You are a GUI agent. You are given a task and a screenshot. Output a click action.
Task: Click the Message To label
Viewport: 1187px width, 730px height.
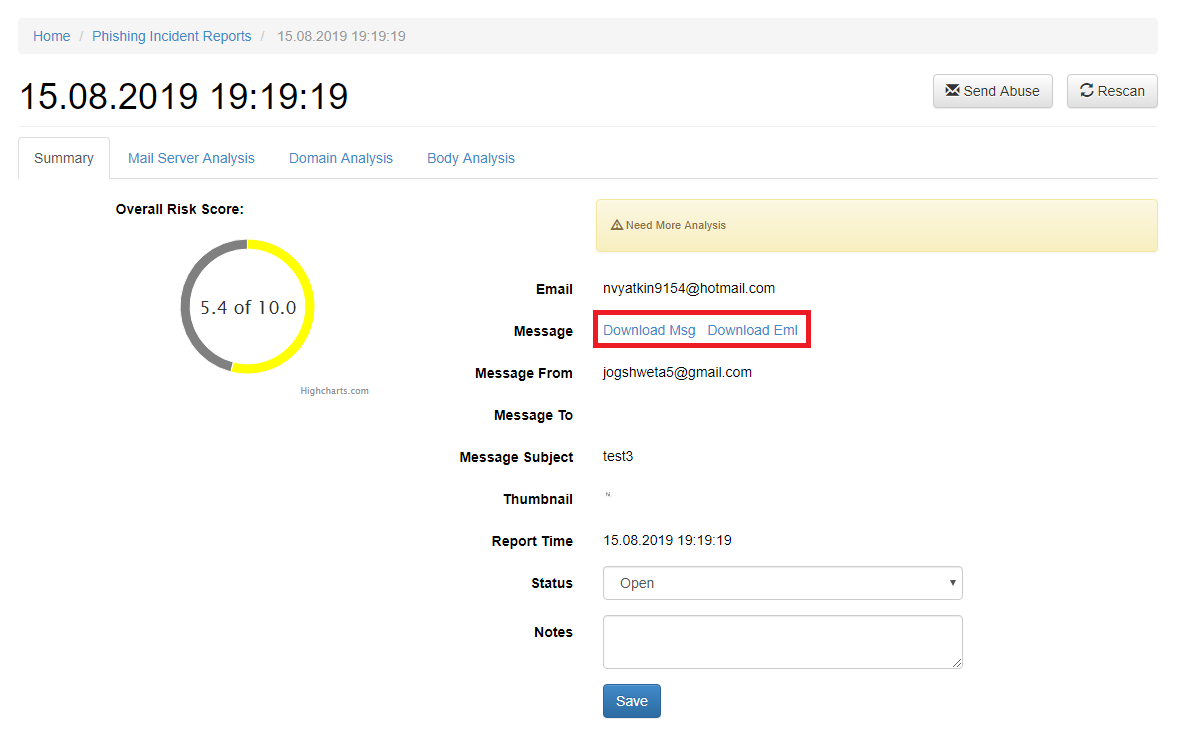(x=533, y=416)
